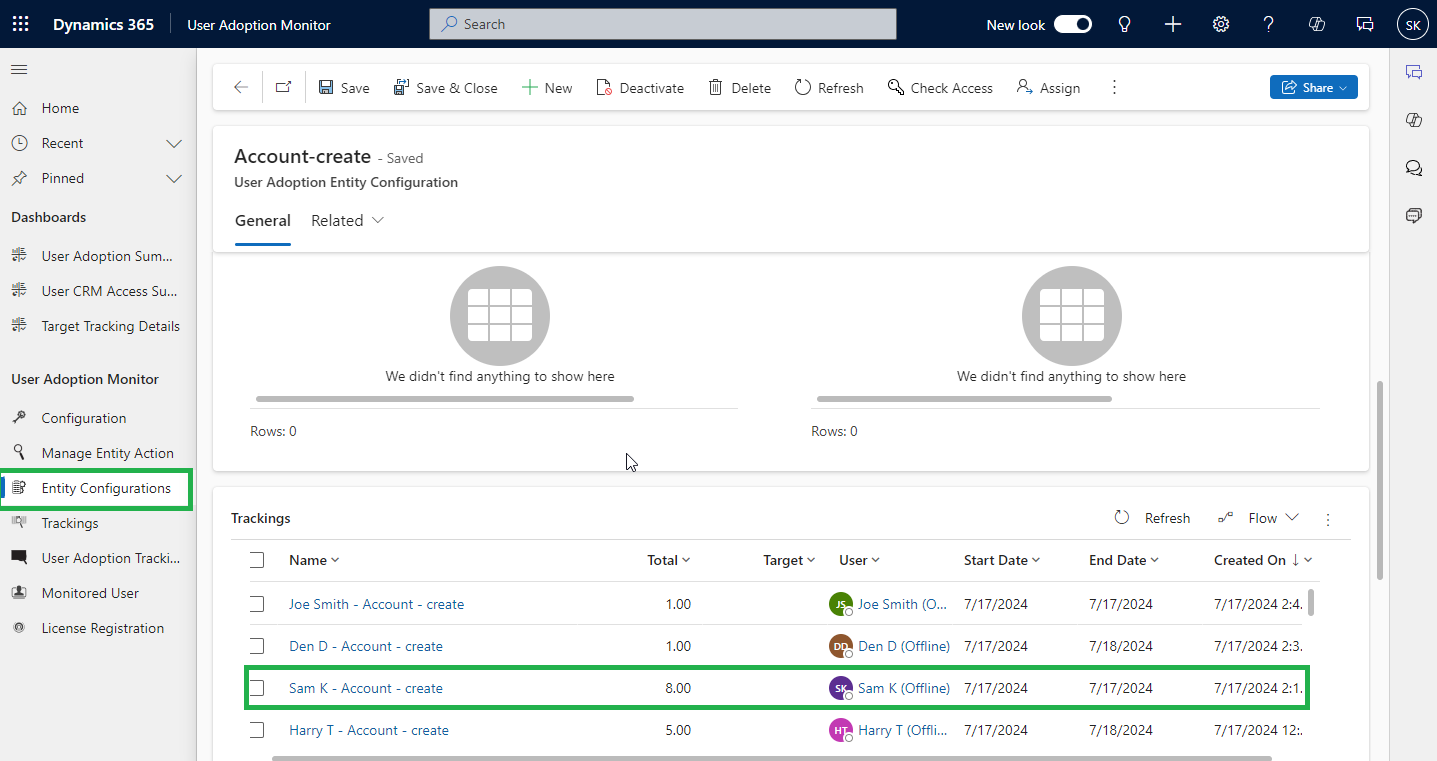Open Start Date column dropdown
The height and width of the screenshot is (761, 1437).
[x=1002, y=560]
